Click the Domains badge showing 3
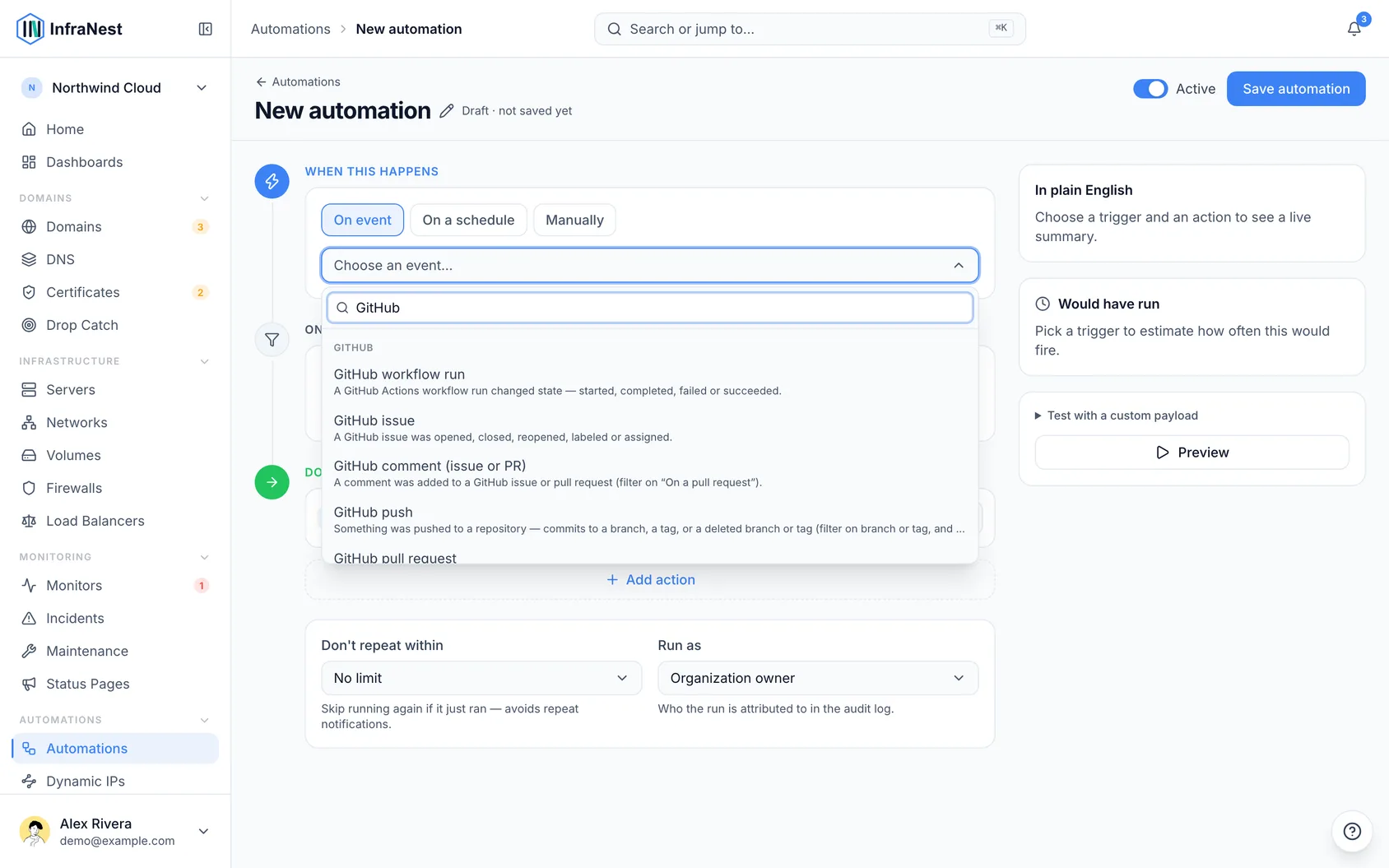Image resolution: width=1389 pixels, height=868 pixels. 200,227
